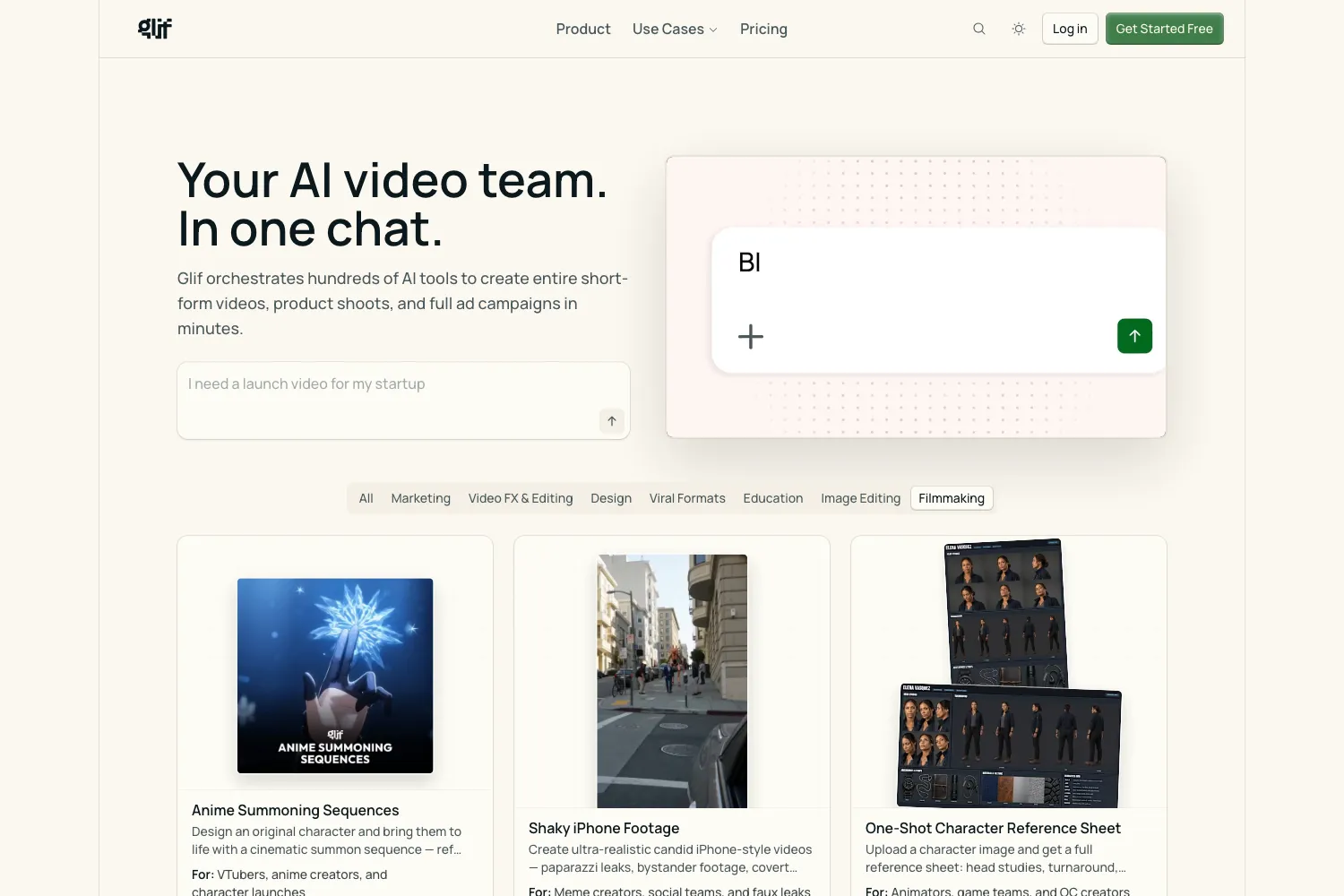This screenshot has width=1344, height=896.
Task: Toggle light/dark theme sun icon
Action: 1019,29
